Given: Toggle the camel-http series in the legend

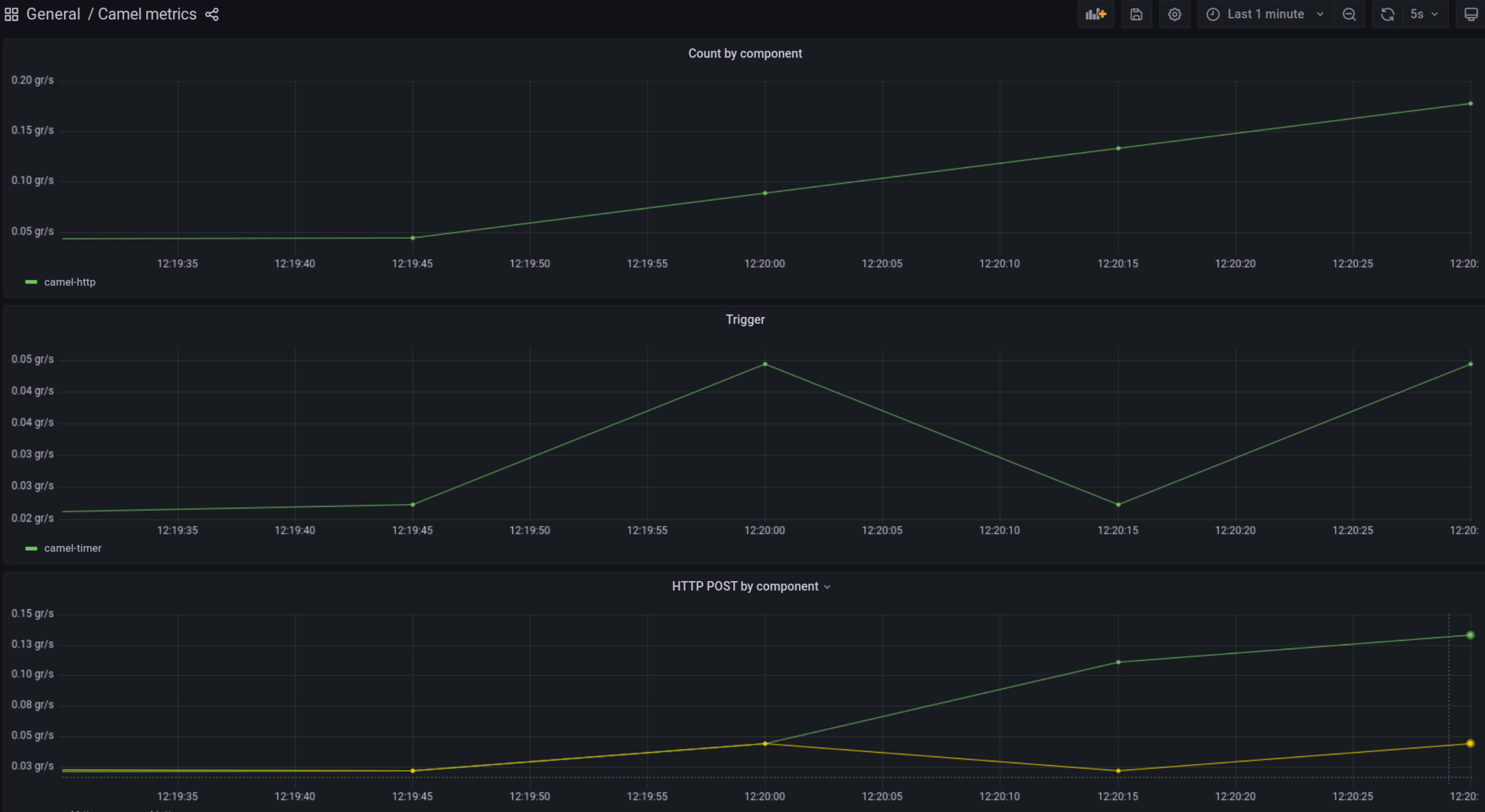Looking at the screenshot, I should pos(69,282).
